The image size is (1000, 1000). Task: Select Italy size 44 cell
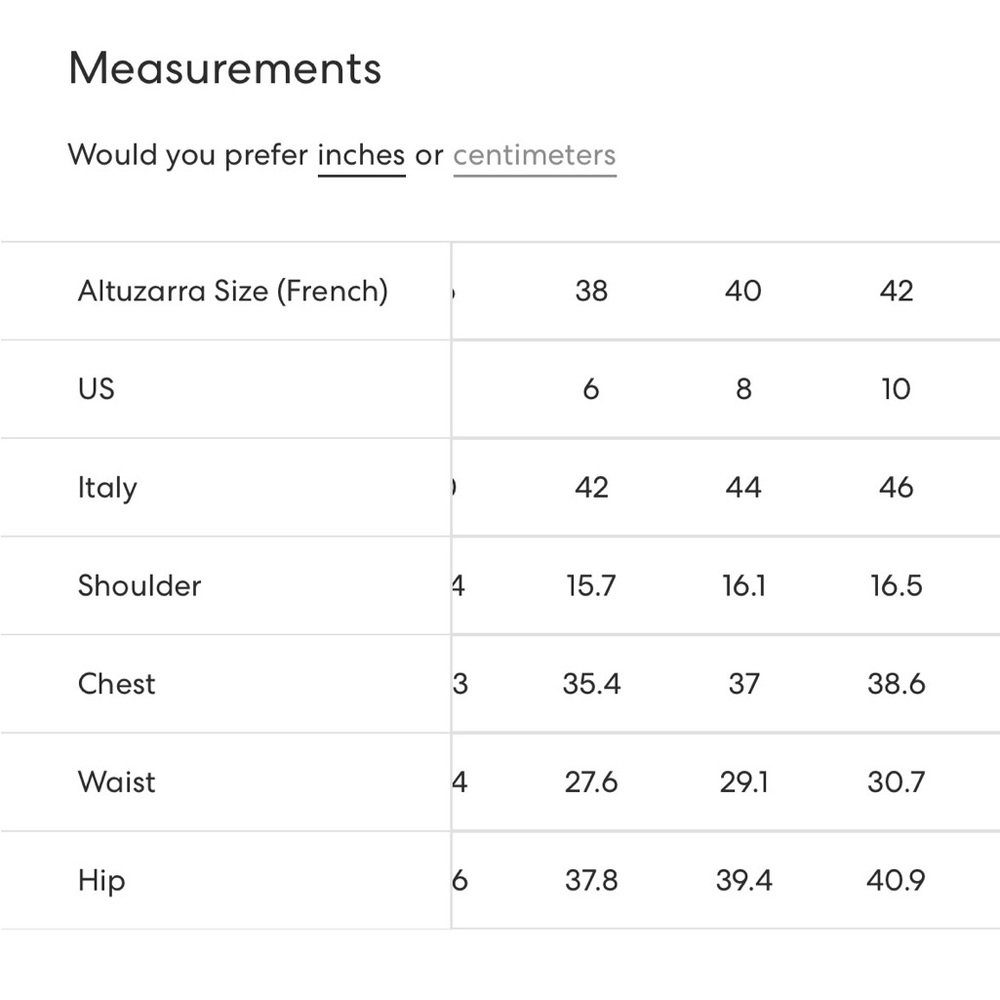tap(743, 488)
